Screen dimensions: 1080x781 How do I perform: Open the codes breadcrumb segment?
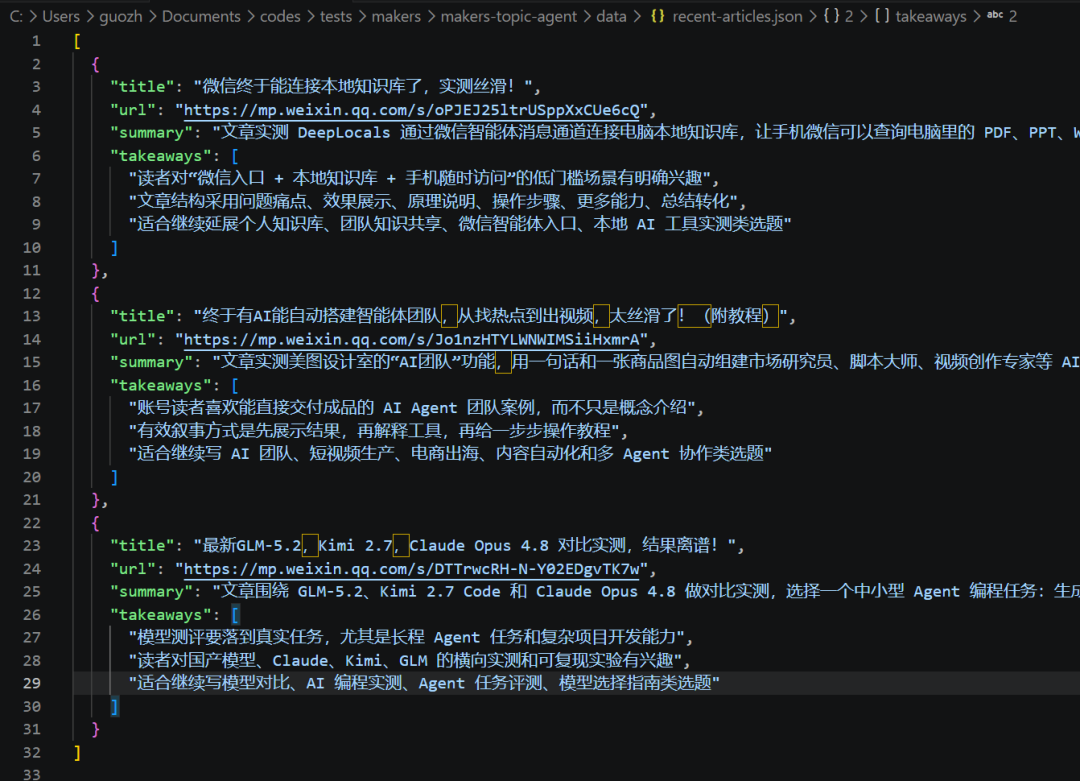pos(280,16)
